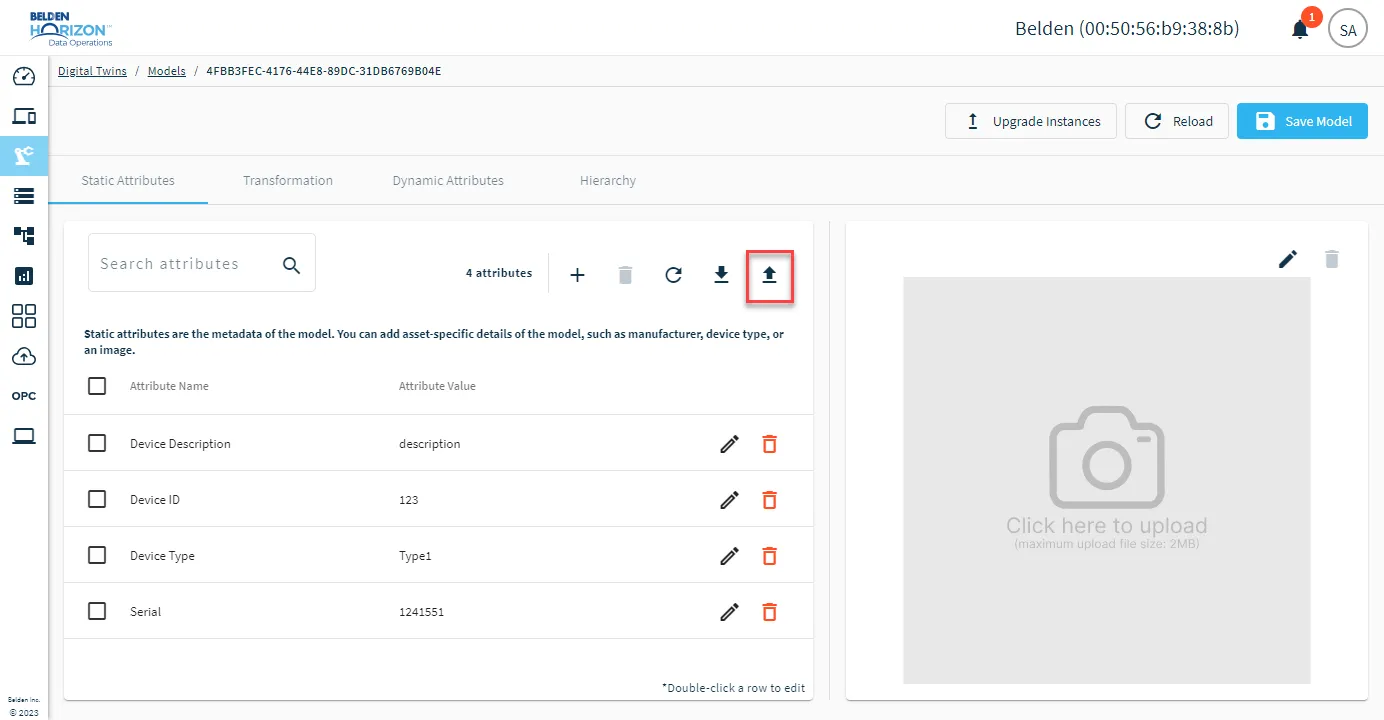Edit the Device Description attribute
Viewport: 1384px width, 720px height.
pyautogui.click(x=730, y=444)
